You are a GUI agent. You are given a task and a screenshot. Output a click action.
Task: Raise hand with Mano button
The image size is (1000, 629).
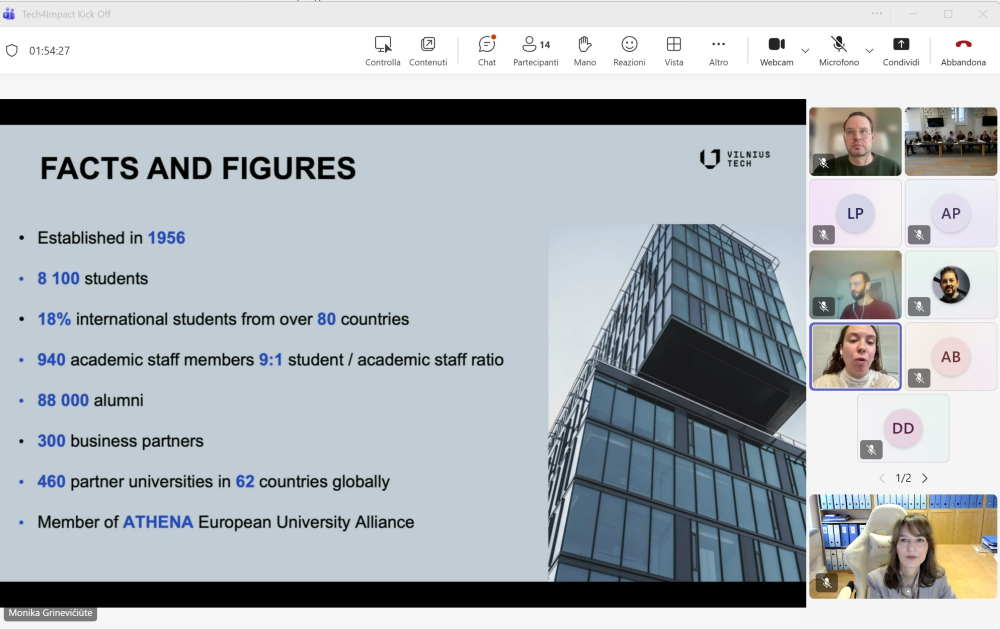(585, 51)
